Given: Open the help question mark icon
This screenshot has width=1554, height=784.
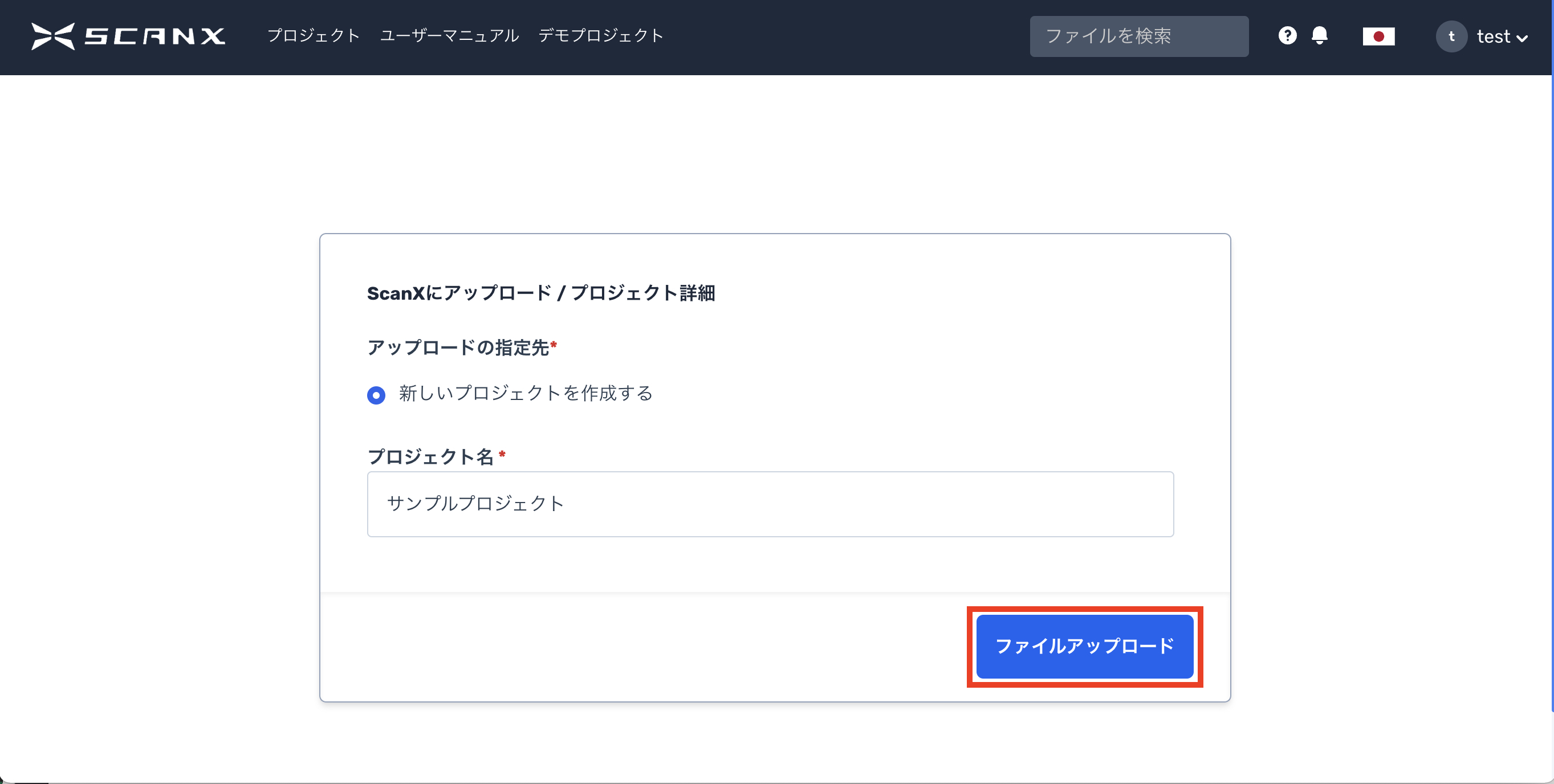Looking at the screenshot, I should point(1287,35).
